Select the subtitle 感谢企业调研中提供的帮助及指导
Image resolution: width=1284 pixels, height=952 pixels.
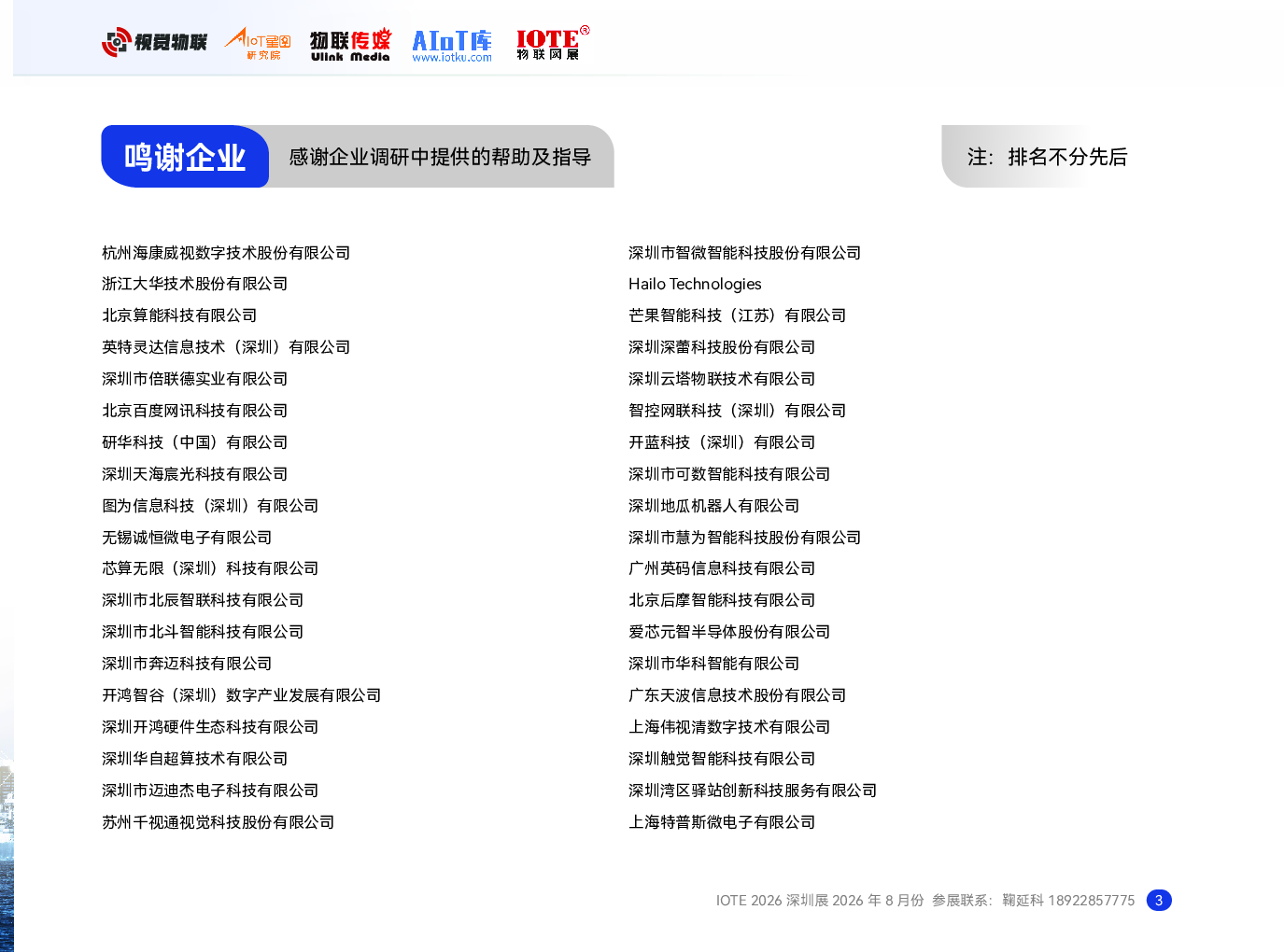click(440, 157)
